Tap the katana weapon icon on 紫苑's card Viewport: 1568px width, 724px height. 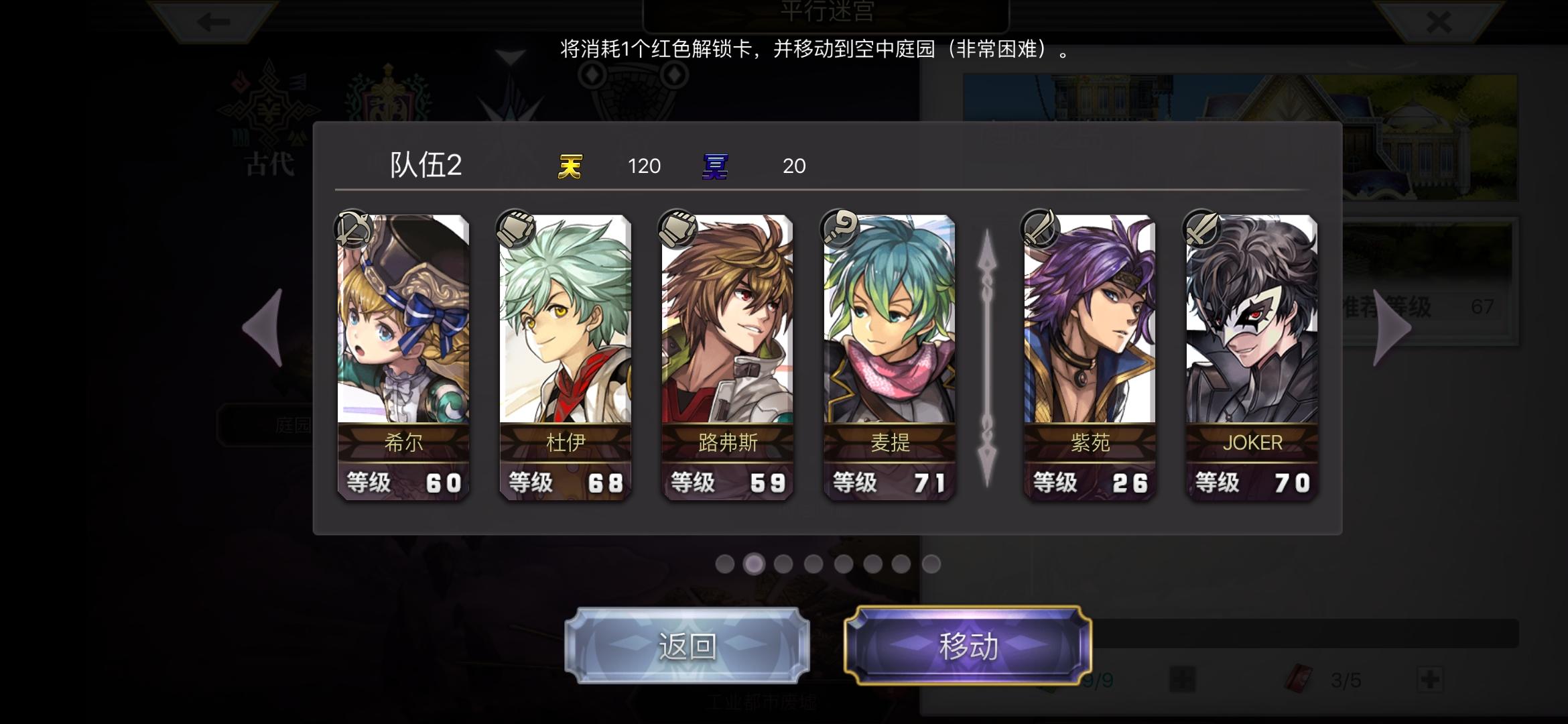click(x=1040, y=229)
